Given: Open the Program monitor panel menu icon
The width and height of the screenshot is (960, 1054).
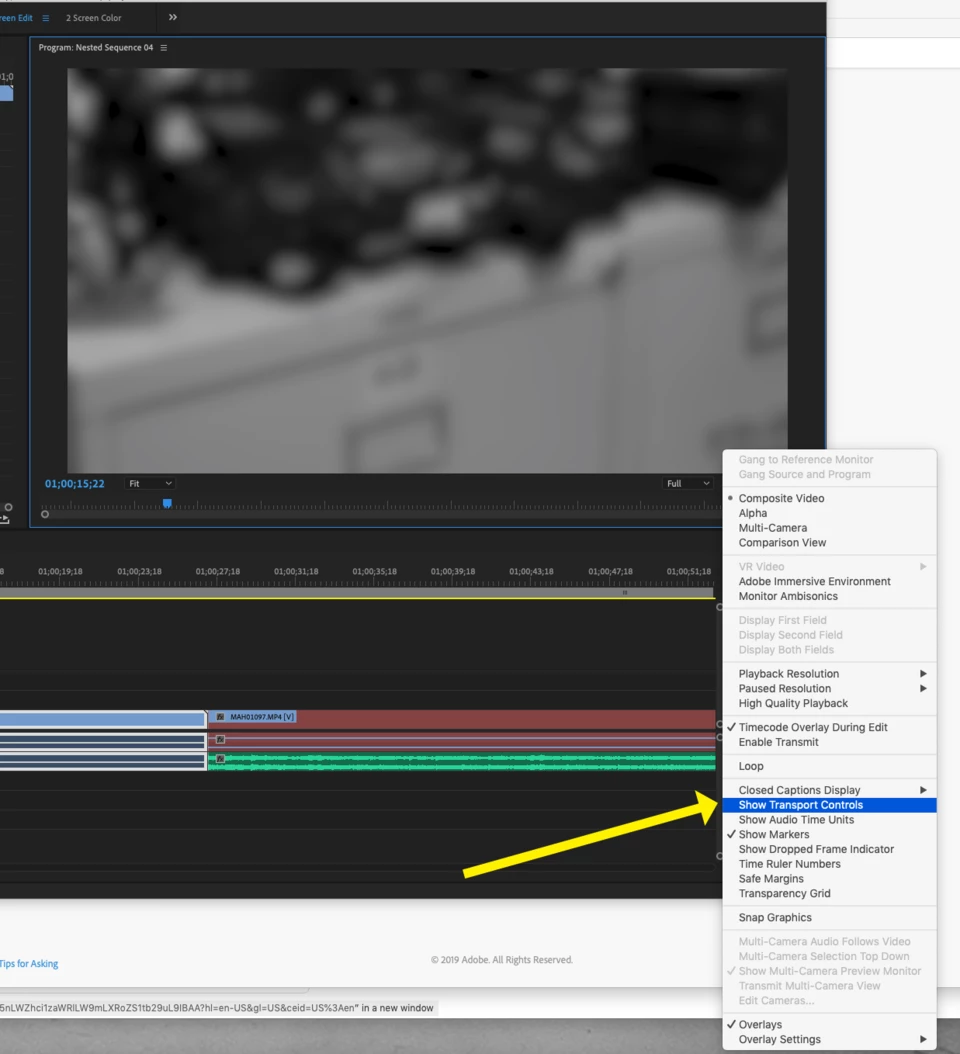Looking at the screenshot, I should tap(163, 48).
